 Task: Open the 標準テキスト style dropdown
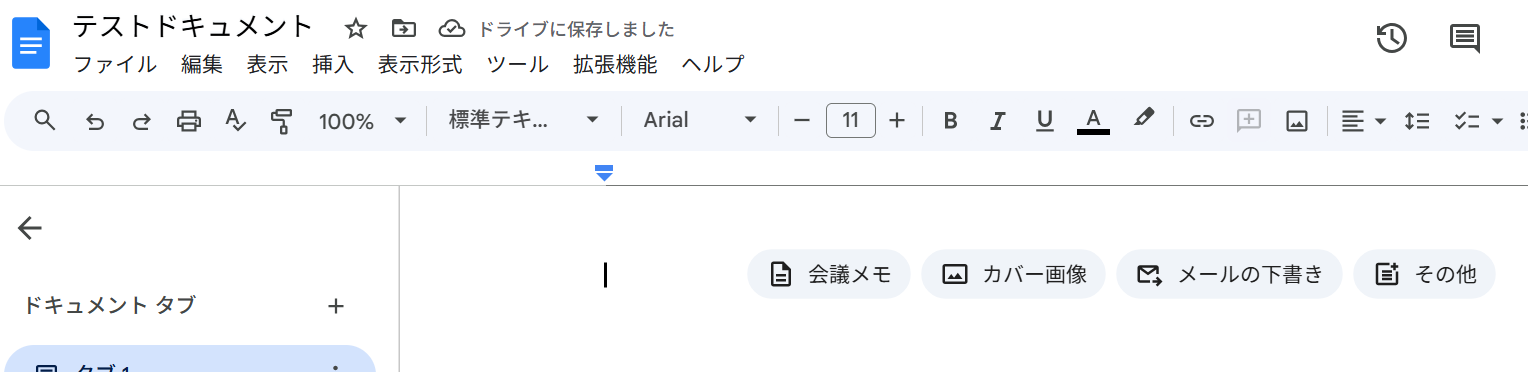pyautogui.click(x=523, y=120)
